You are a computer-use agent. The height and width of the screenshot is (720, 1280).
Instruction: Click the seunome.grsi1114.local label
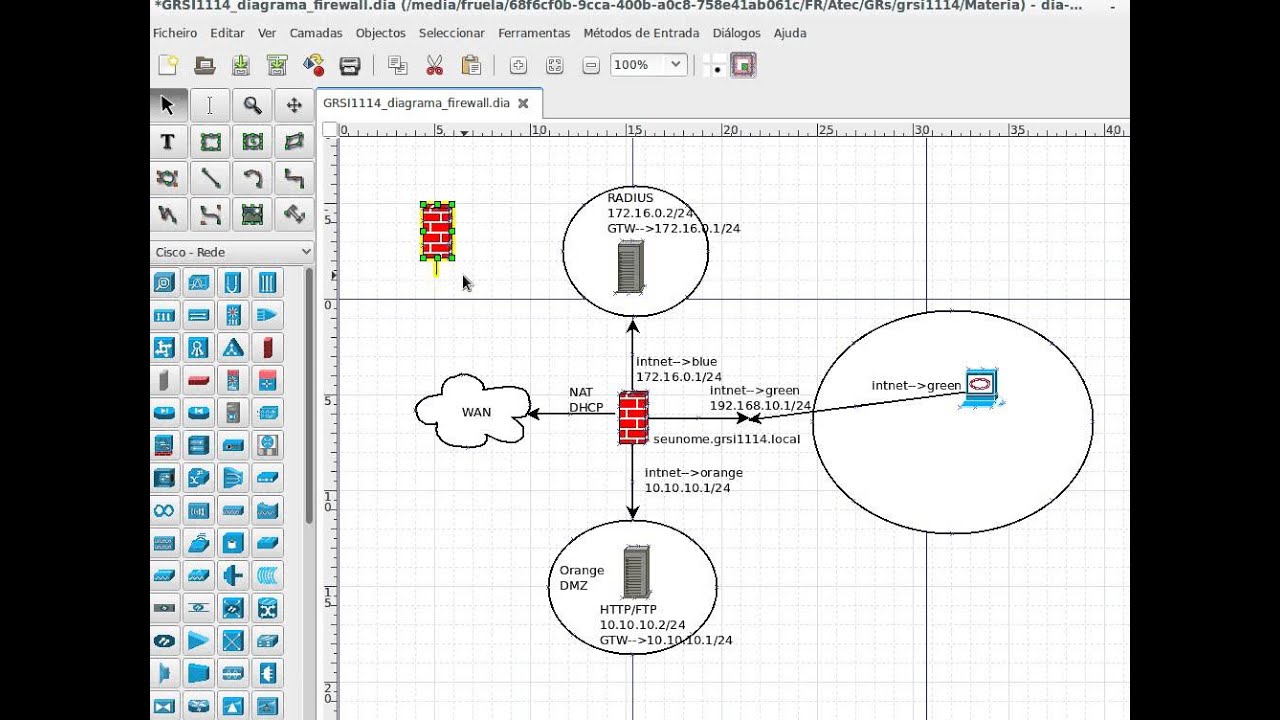(726, 439)
